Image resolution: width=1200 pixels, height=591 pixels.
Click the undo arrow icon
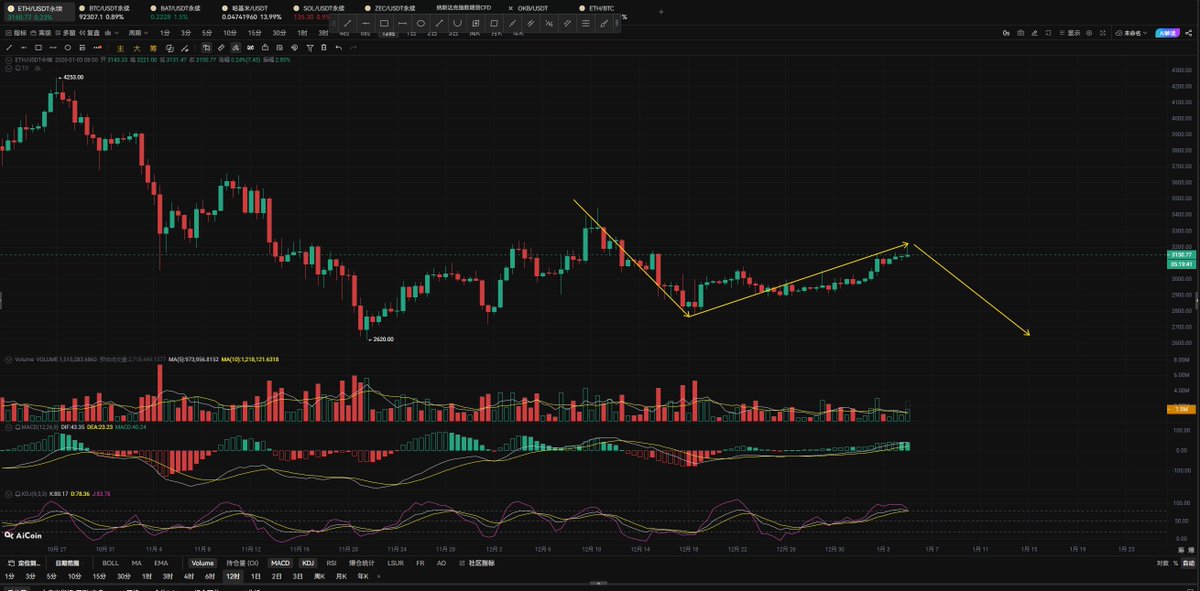(339, 48)
